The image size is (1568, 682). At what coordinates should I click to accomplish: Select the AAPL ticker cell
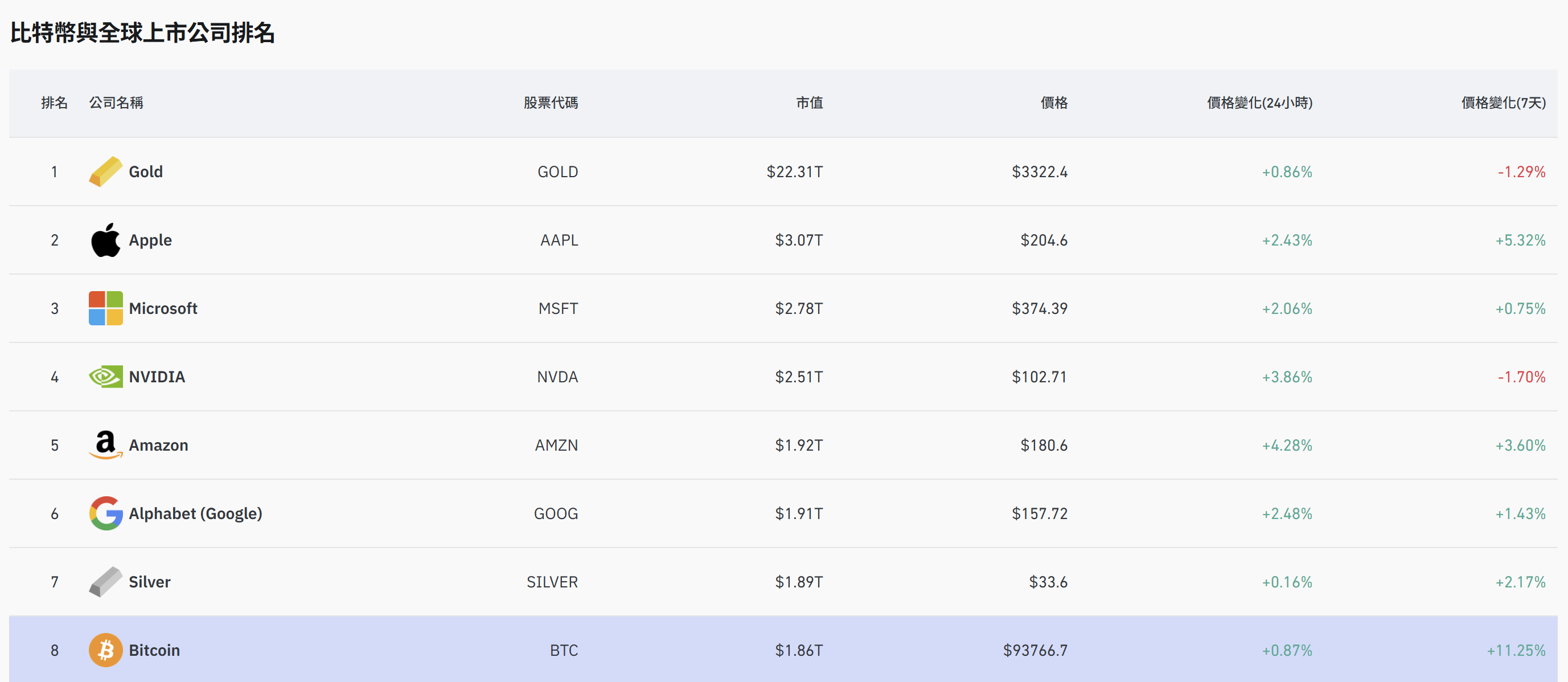pos(559,240)
